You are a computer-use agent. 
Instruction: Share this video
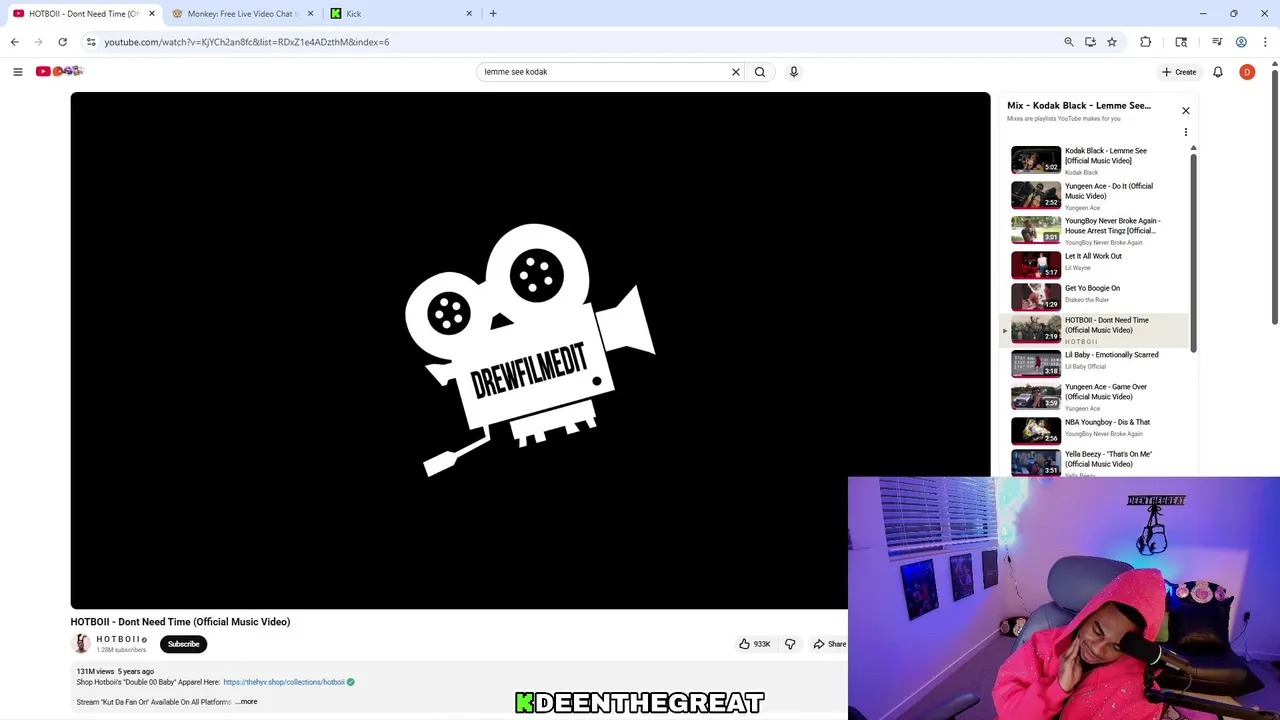[830, 644]
